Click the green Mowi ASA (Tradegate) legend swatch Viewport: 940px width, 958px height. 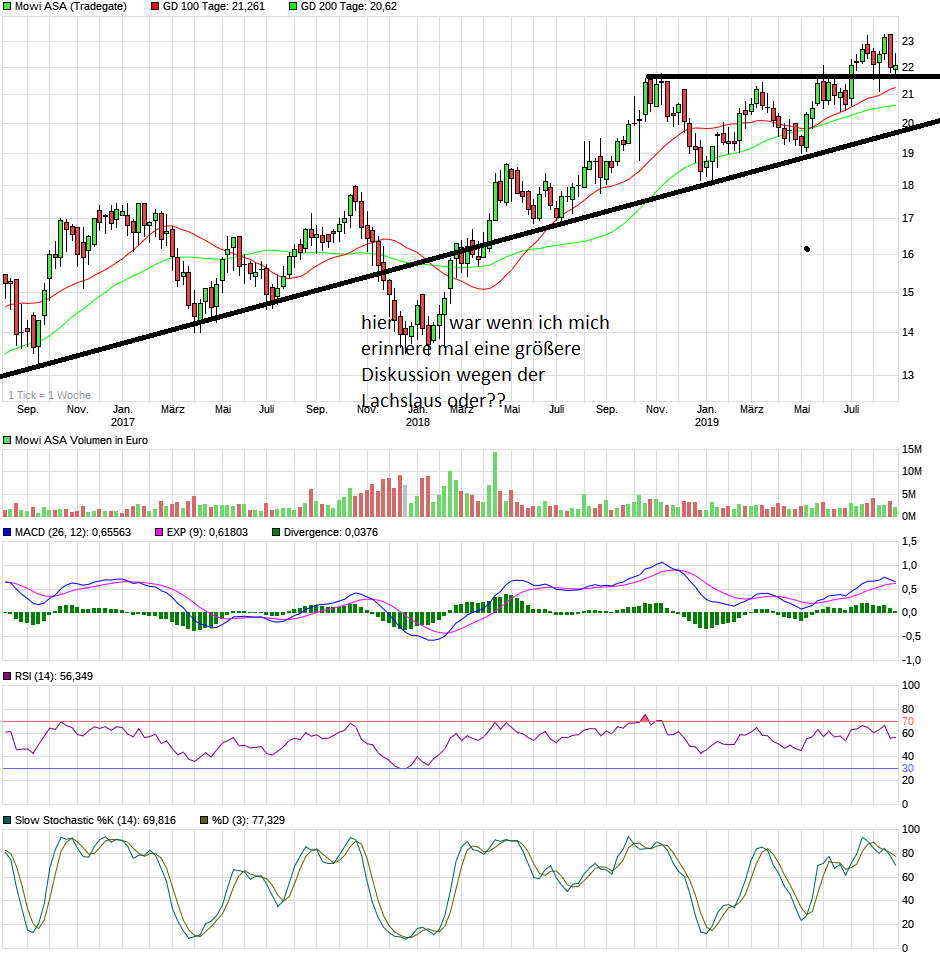click(x=7, y=7)
